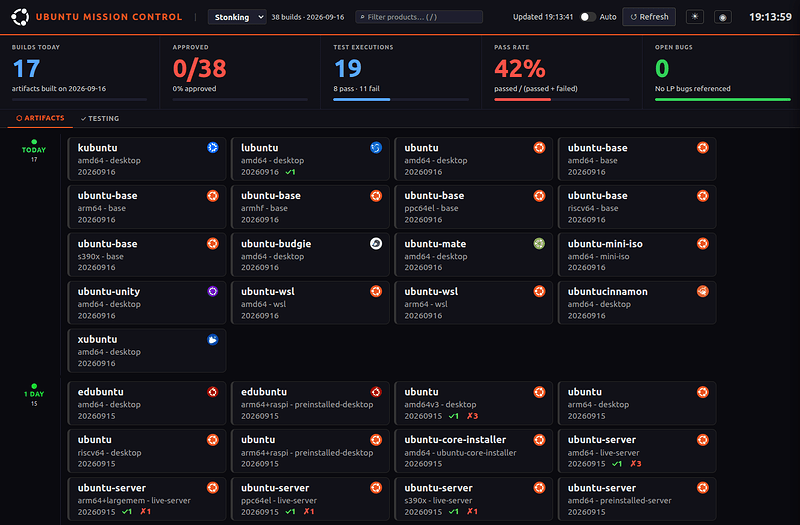
Task: Click the Edubuntu logo on the edubuntu arm64+raspi card
Action: tap(376, 392)
